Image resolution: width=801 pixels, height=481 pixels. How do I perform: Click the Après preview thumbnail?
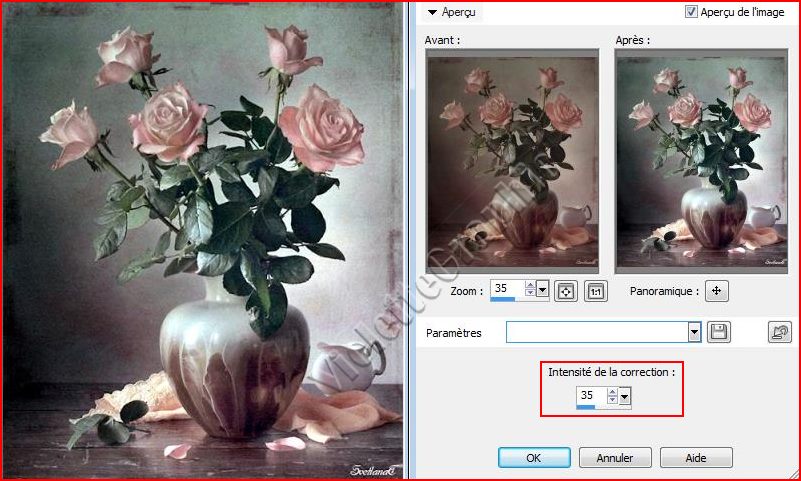pyautogui.click(x=701, y=163)
